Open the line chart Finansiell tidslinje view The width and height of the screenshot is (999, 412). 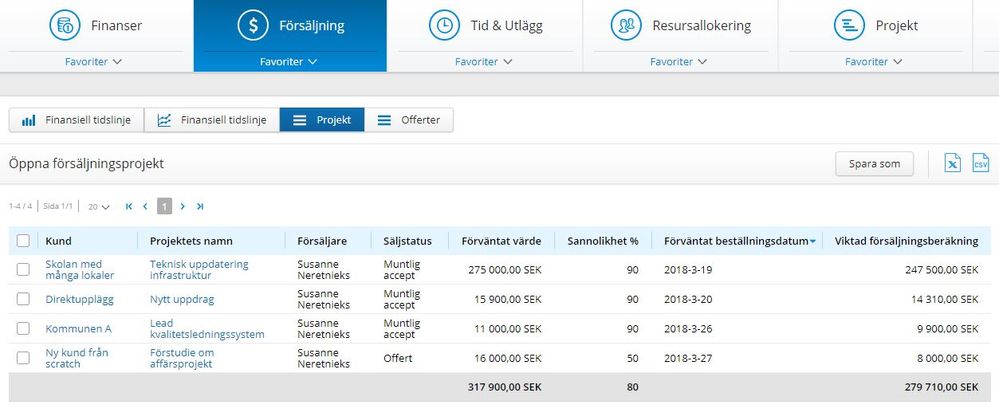coord(212,120)
